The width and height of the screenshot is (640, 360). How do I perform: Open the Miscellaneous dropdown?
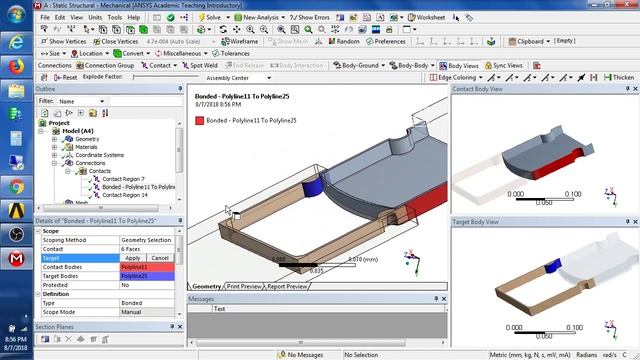[181, 53]
